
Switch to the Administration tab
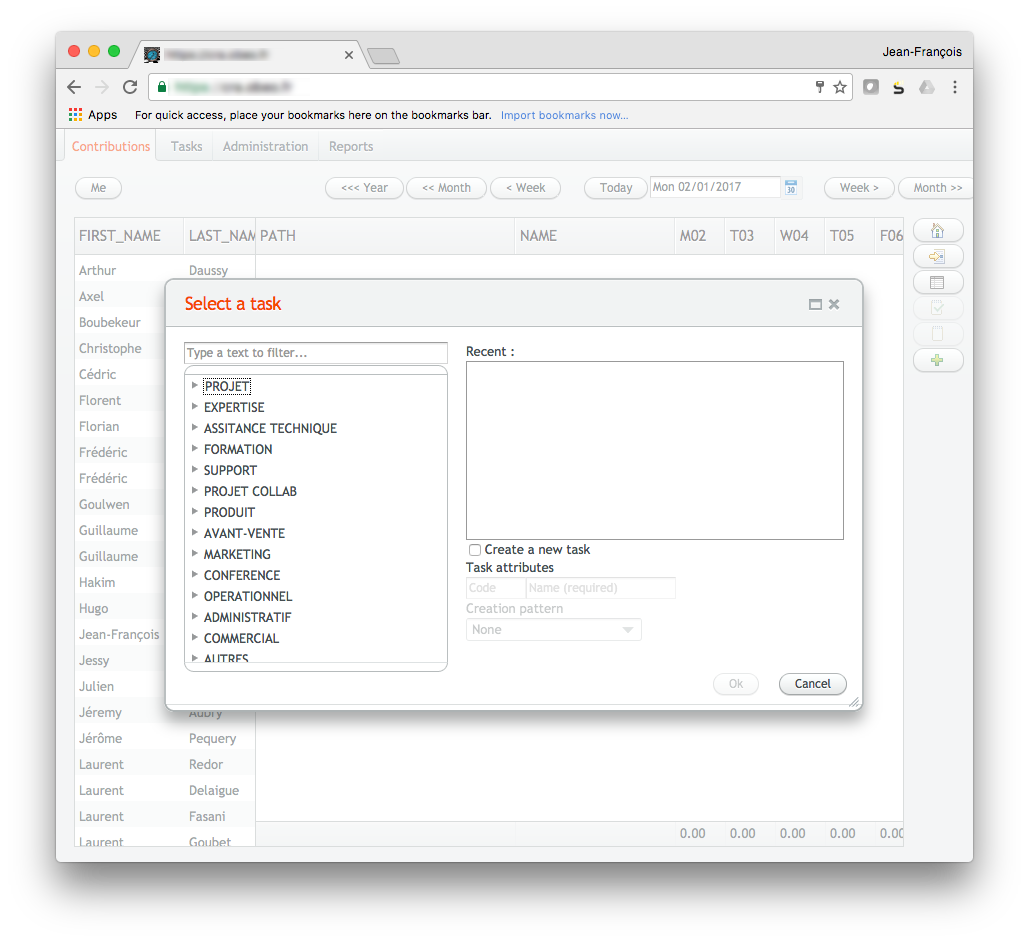tap(265, 146)
